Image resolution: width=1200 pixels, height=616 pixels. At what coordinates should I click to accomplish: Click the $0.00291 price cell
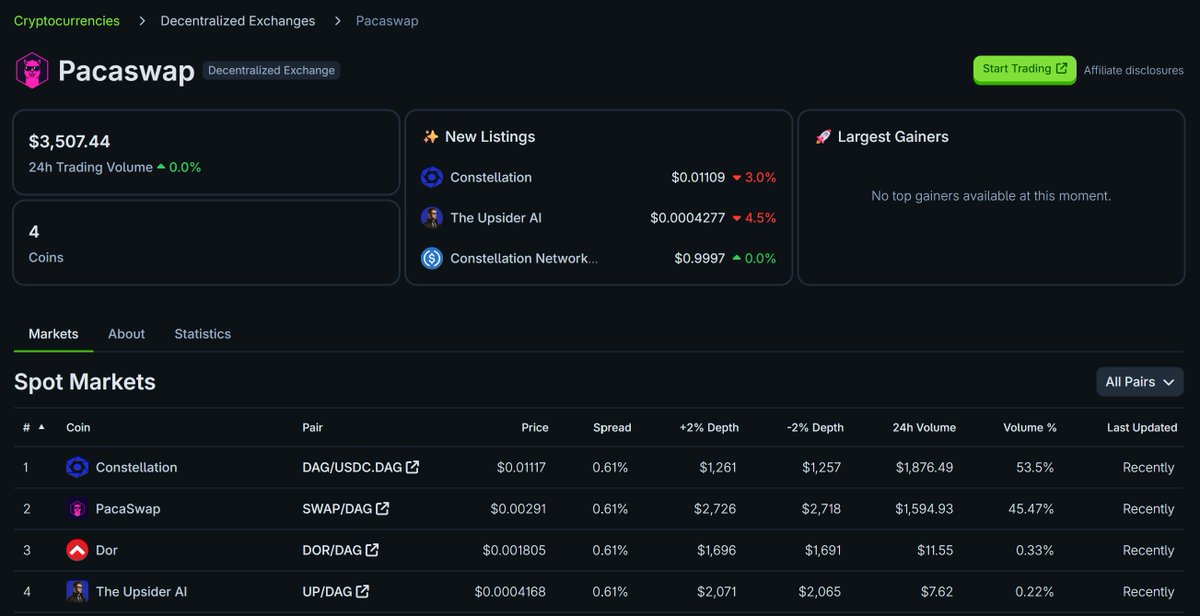(x=518, y=509)
